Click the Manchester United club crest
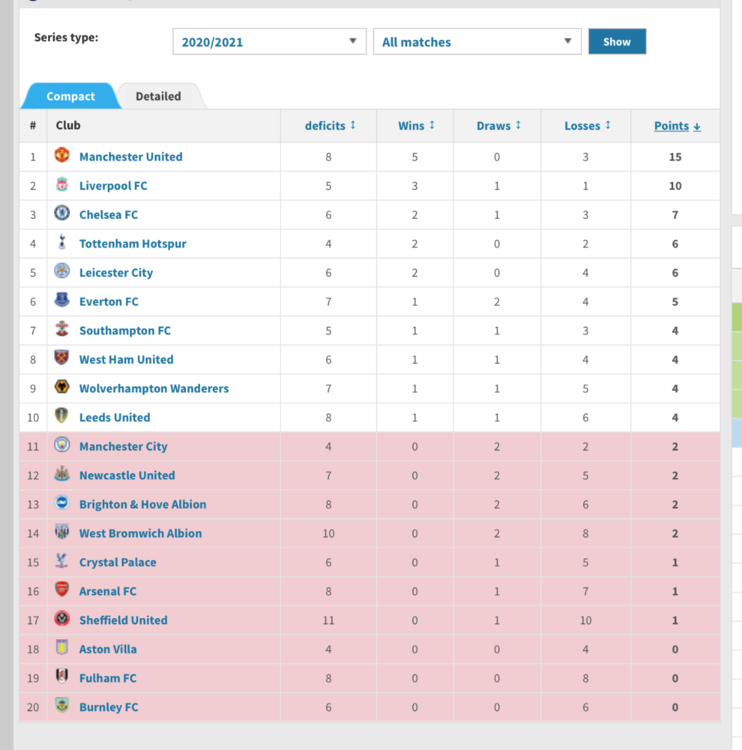 [62, 155]
